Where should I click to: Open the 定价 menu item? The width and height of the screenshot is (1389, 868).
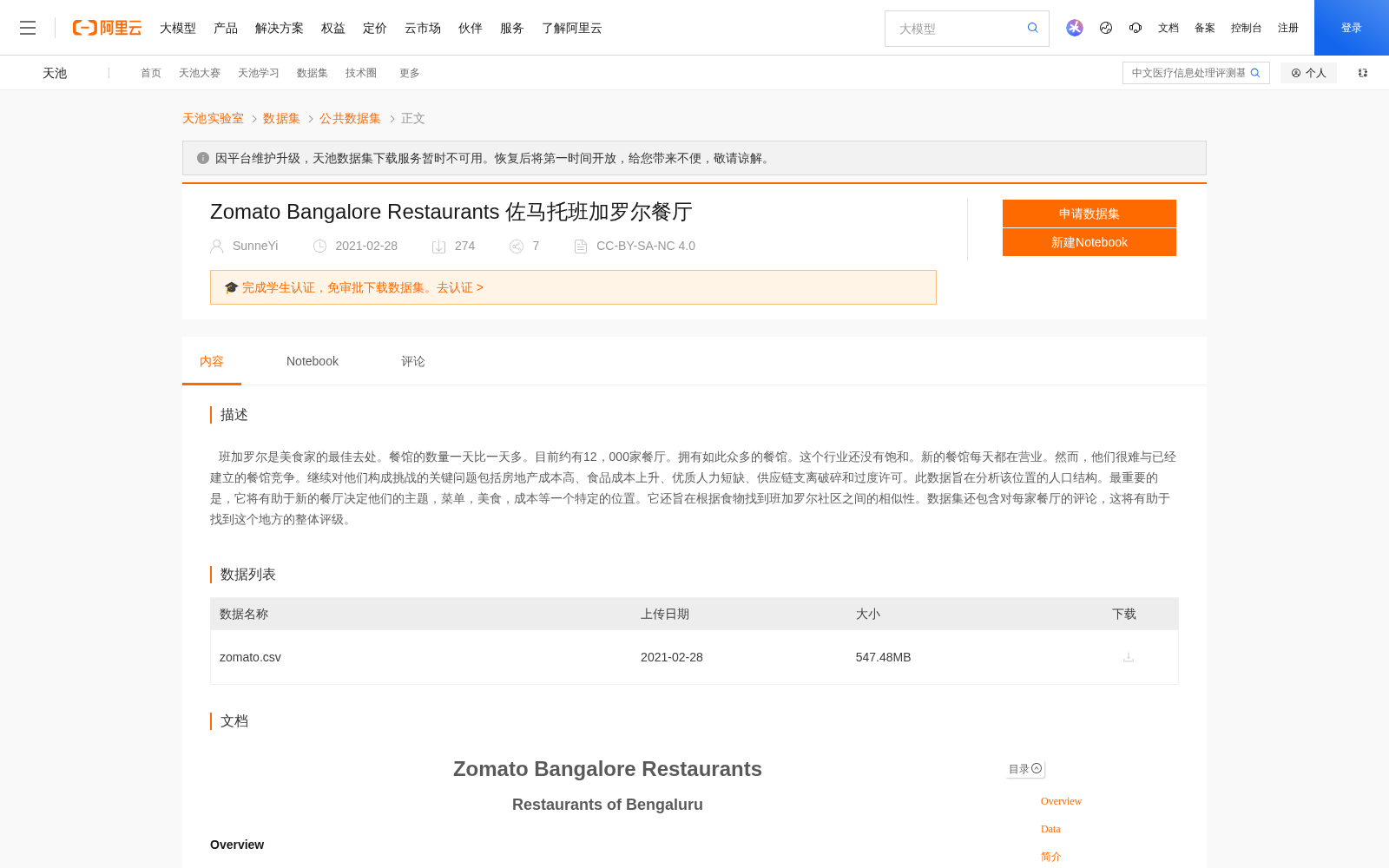[x=375, y=28]
